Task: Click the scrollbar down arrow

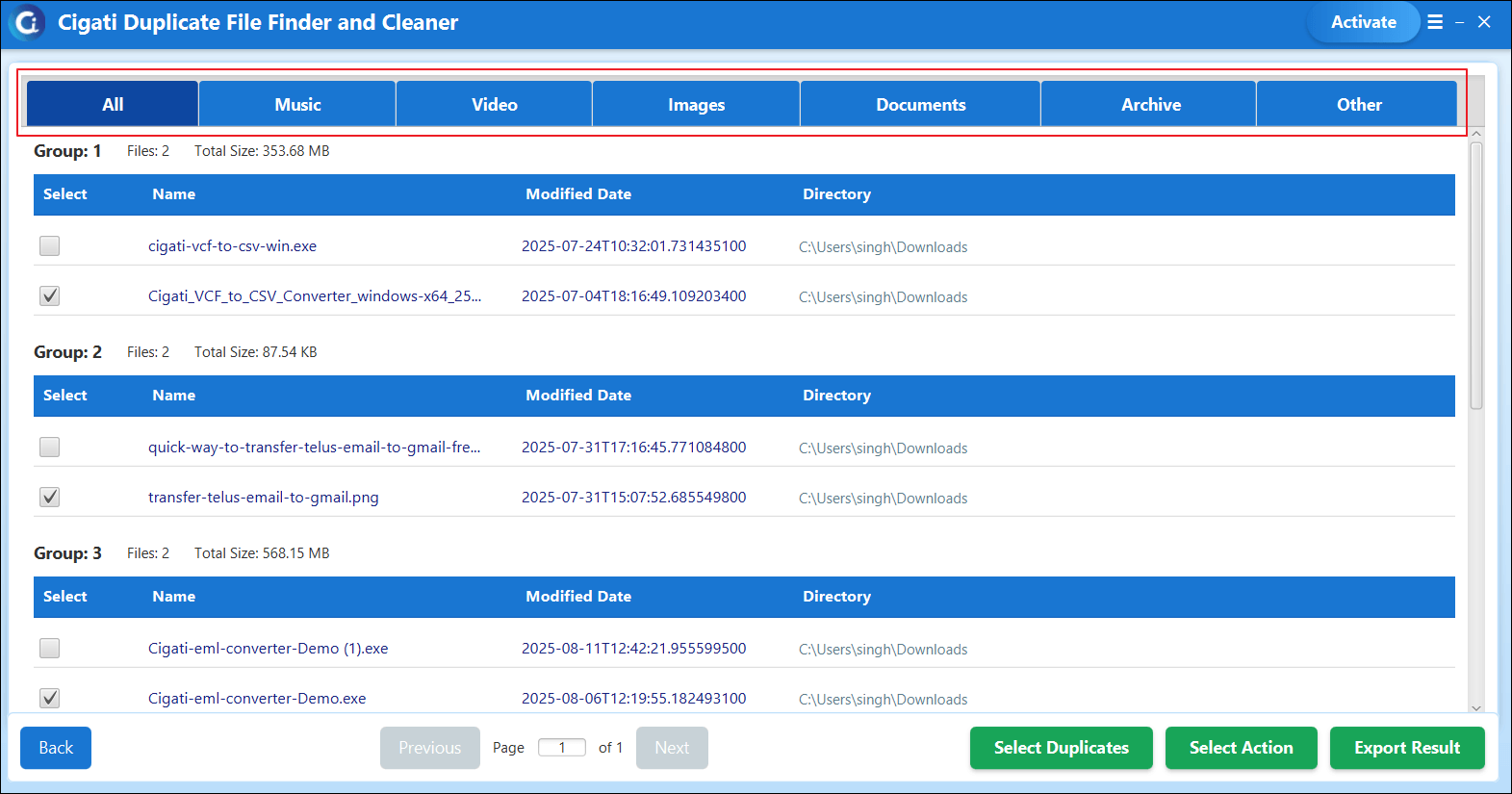Action: 1476,707
